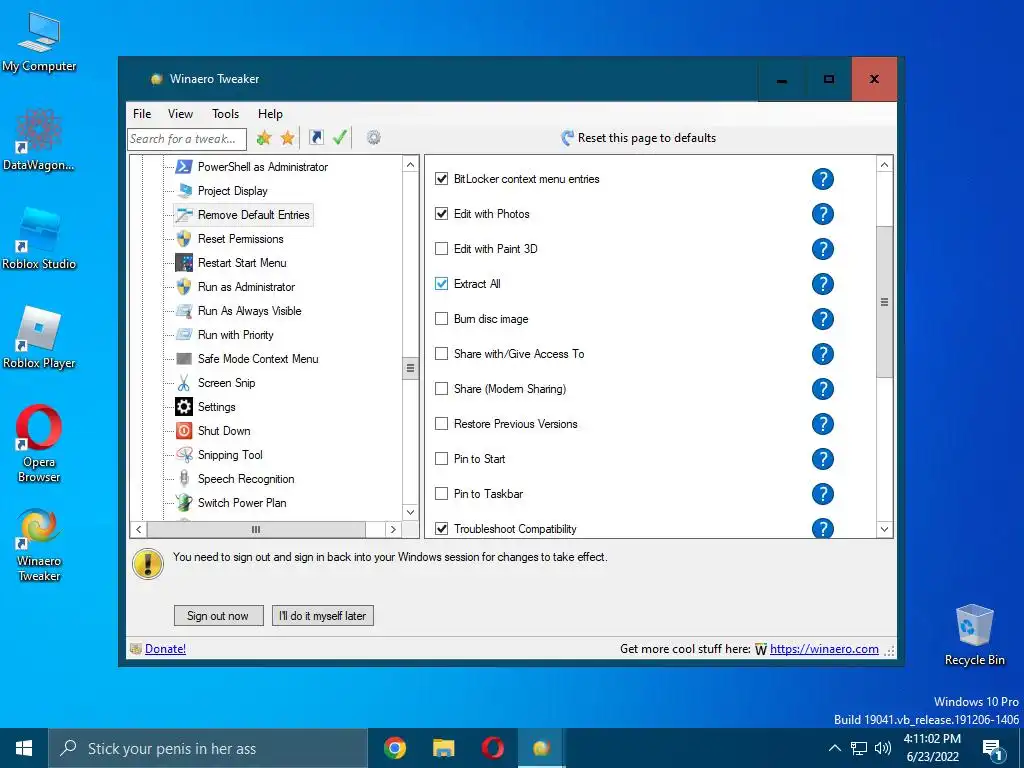Click the taskbar volume icon
This screenshot has height=768, width=1024.
[x=882, y=748]
